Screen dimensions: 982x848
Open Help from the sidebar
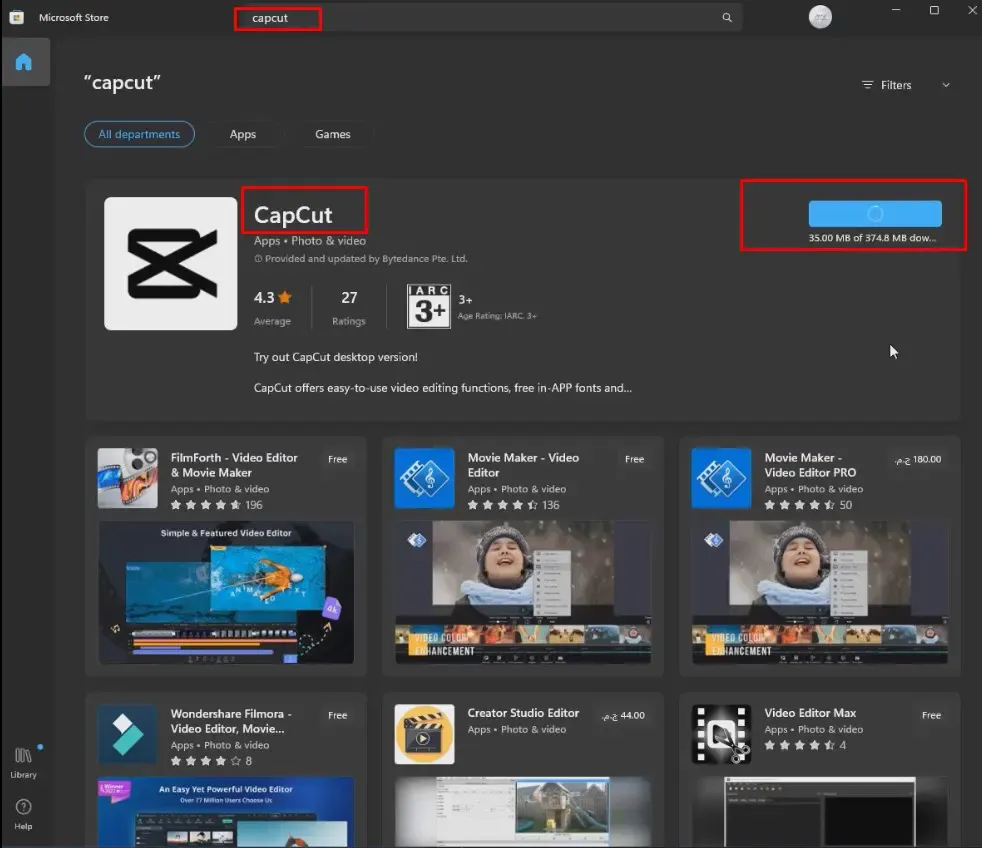(x=23, y=814)
